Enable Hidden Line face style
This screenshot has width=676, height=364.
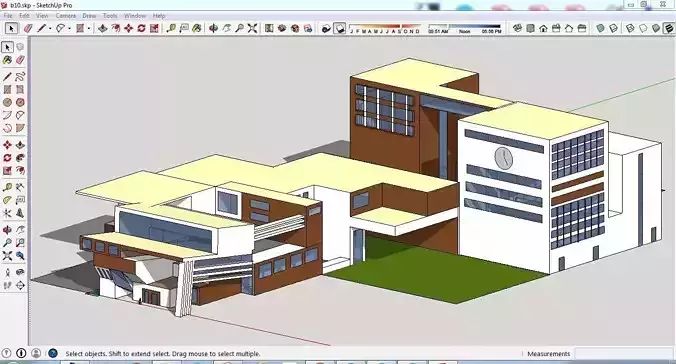point(643,28)
